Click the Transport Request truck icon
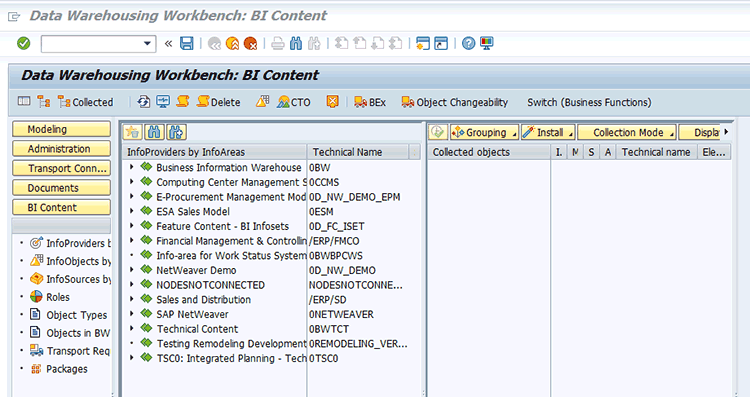The image size is (750, 397). (x=36, y=351)
